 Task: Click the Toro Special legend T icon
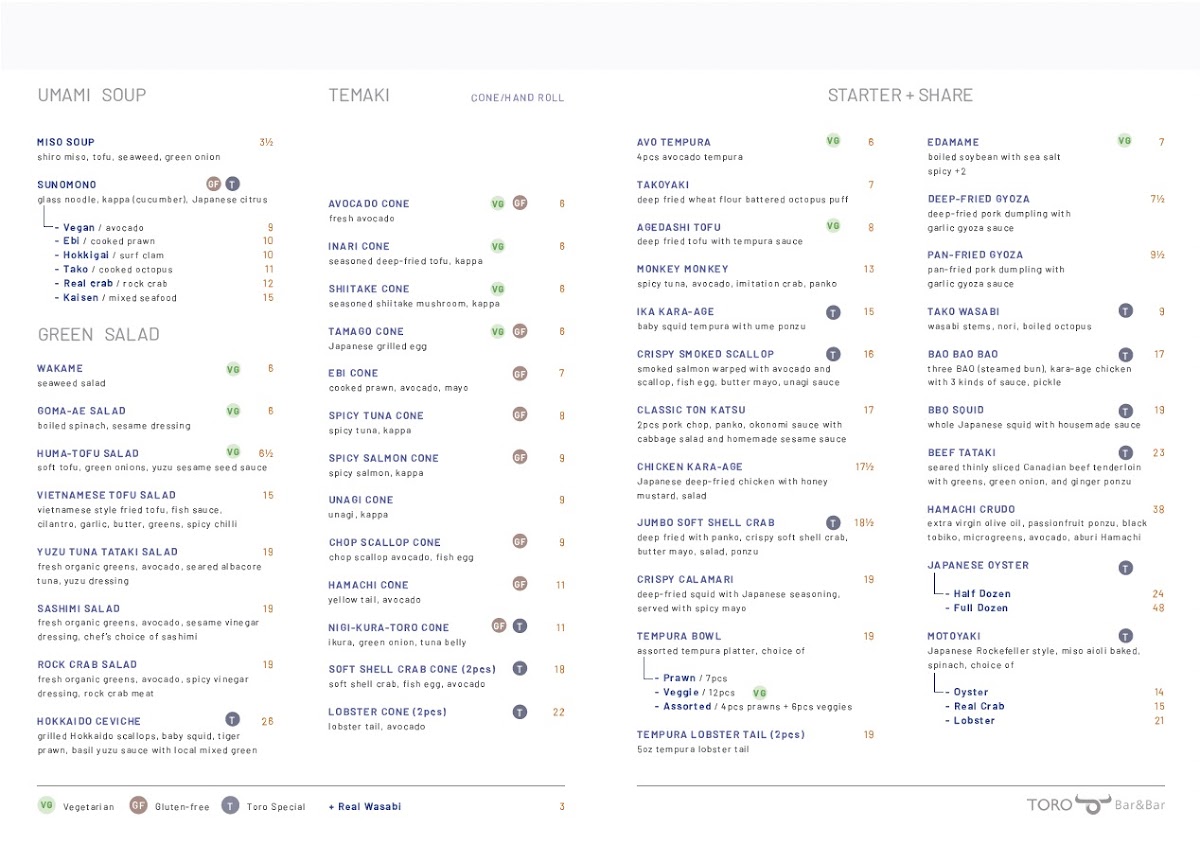tap(230, 806)
